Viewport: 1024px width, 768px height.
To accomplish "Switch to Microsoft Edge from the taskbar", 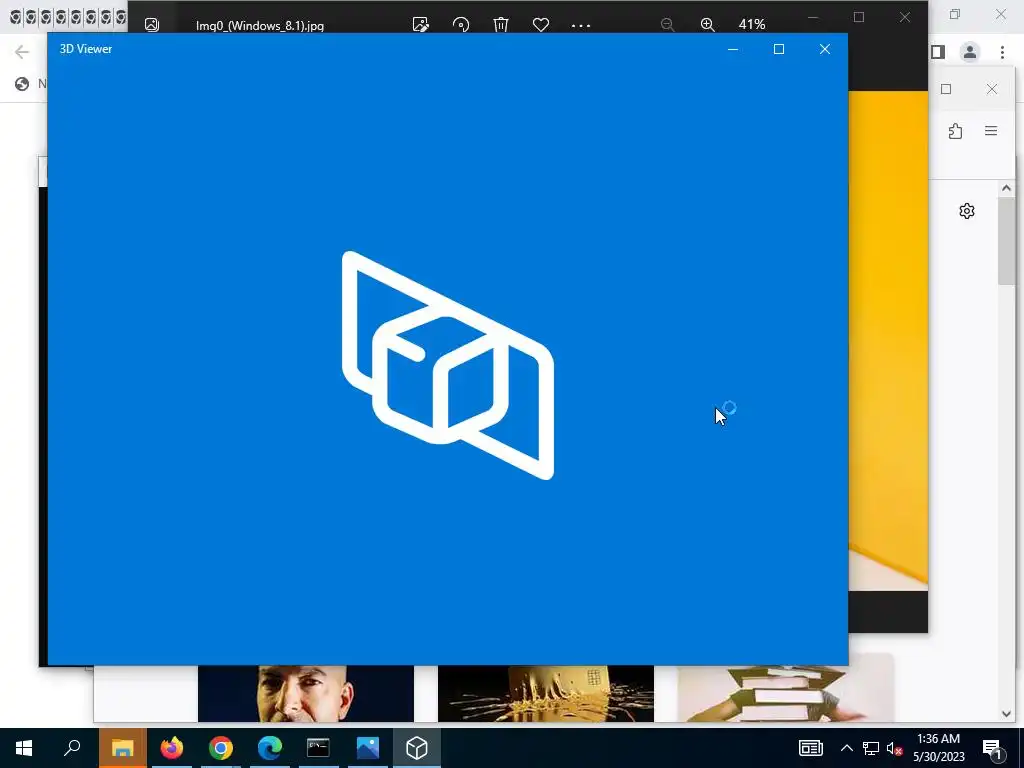I will pos(270,748).
